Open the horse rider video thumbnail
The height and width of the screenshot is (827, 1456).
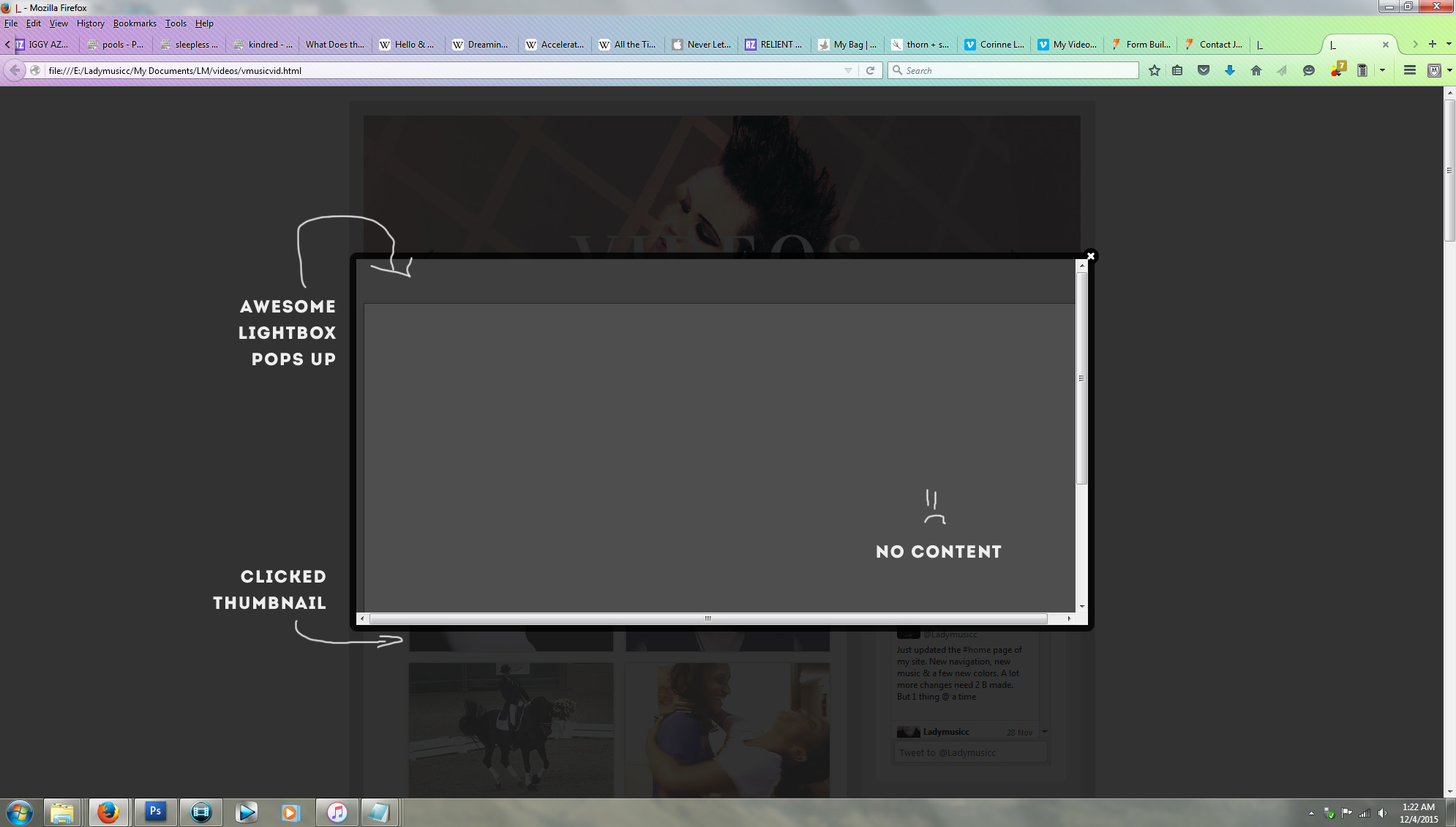click(511, 729)
